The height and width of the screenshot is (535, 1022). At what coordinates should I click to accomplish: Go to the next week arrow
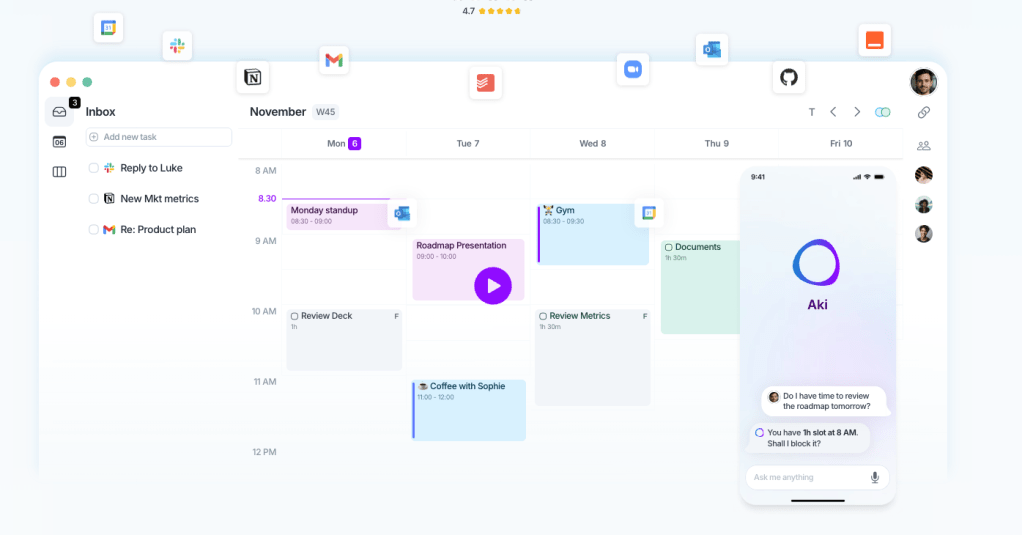857,112
